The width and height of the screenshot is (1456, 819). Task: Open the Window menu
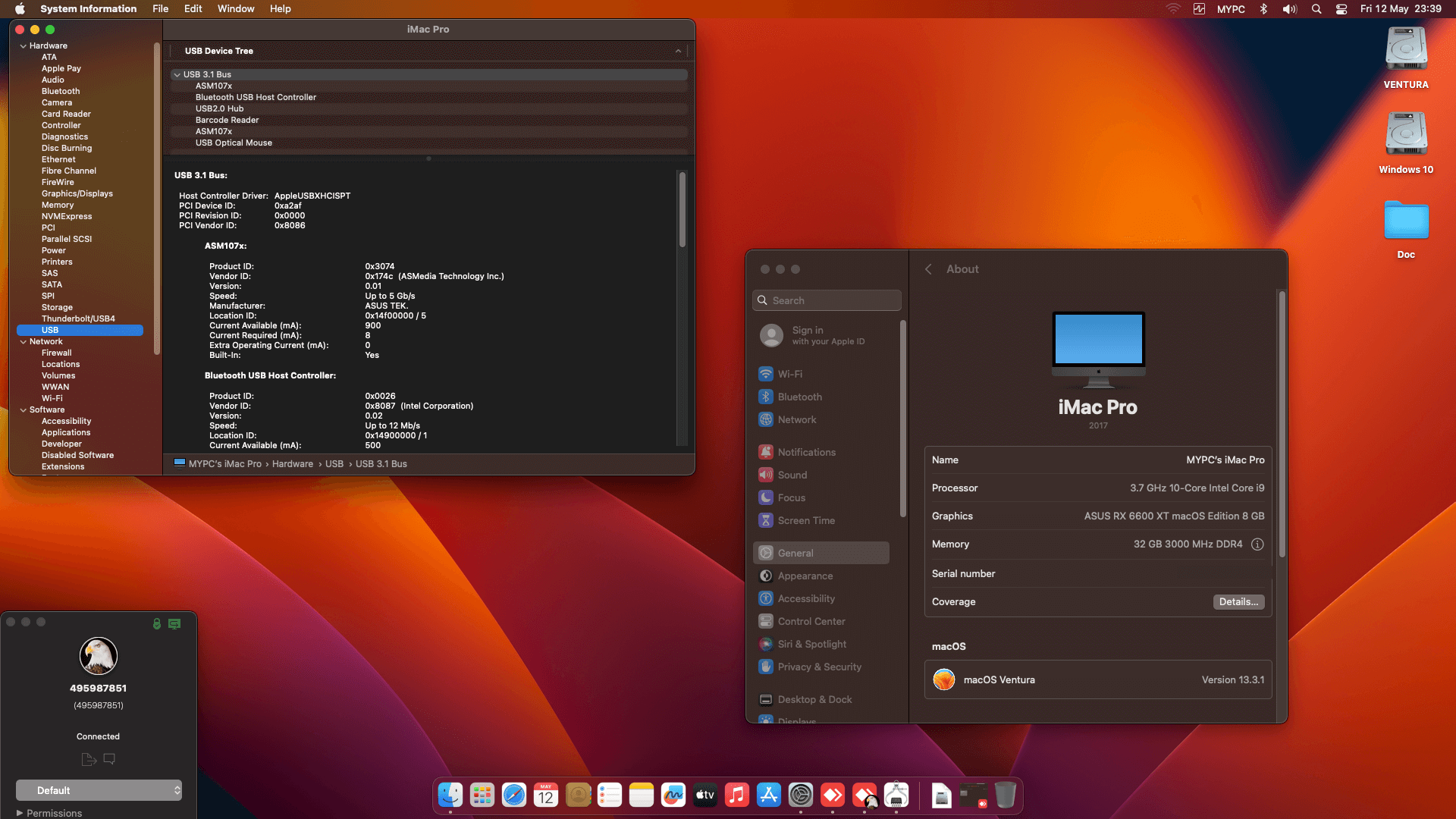[x=236, y=9]
